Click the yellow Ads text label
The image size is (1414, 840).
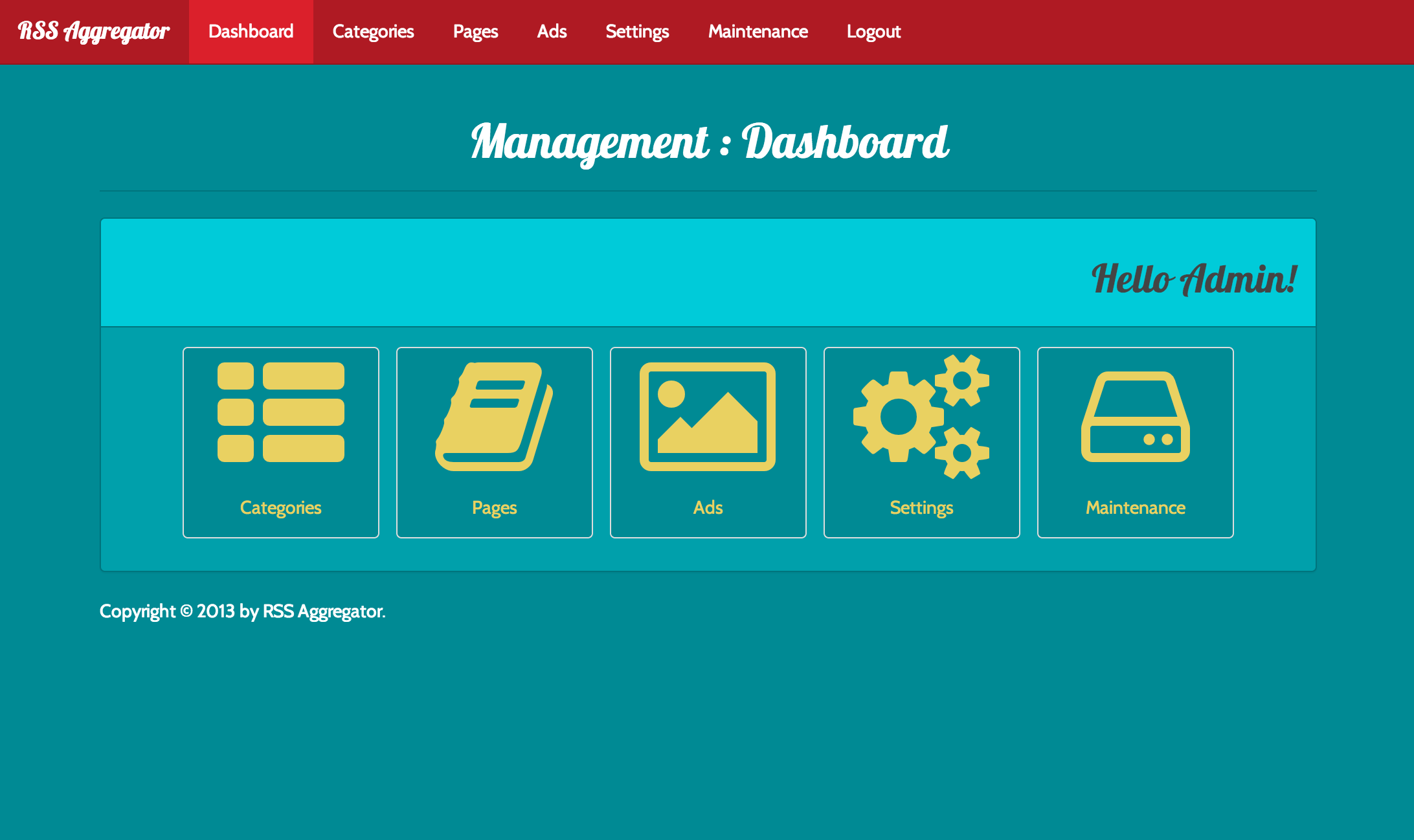708,508
